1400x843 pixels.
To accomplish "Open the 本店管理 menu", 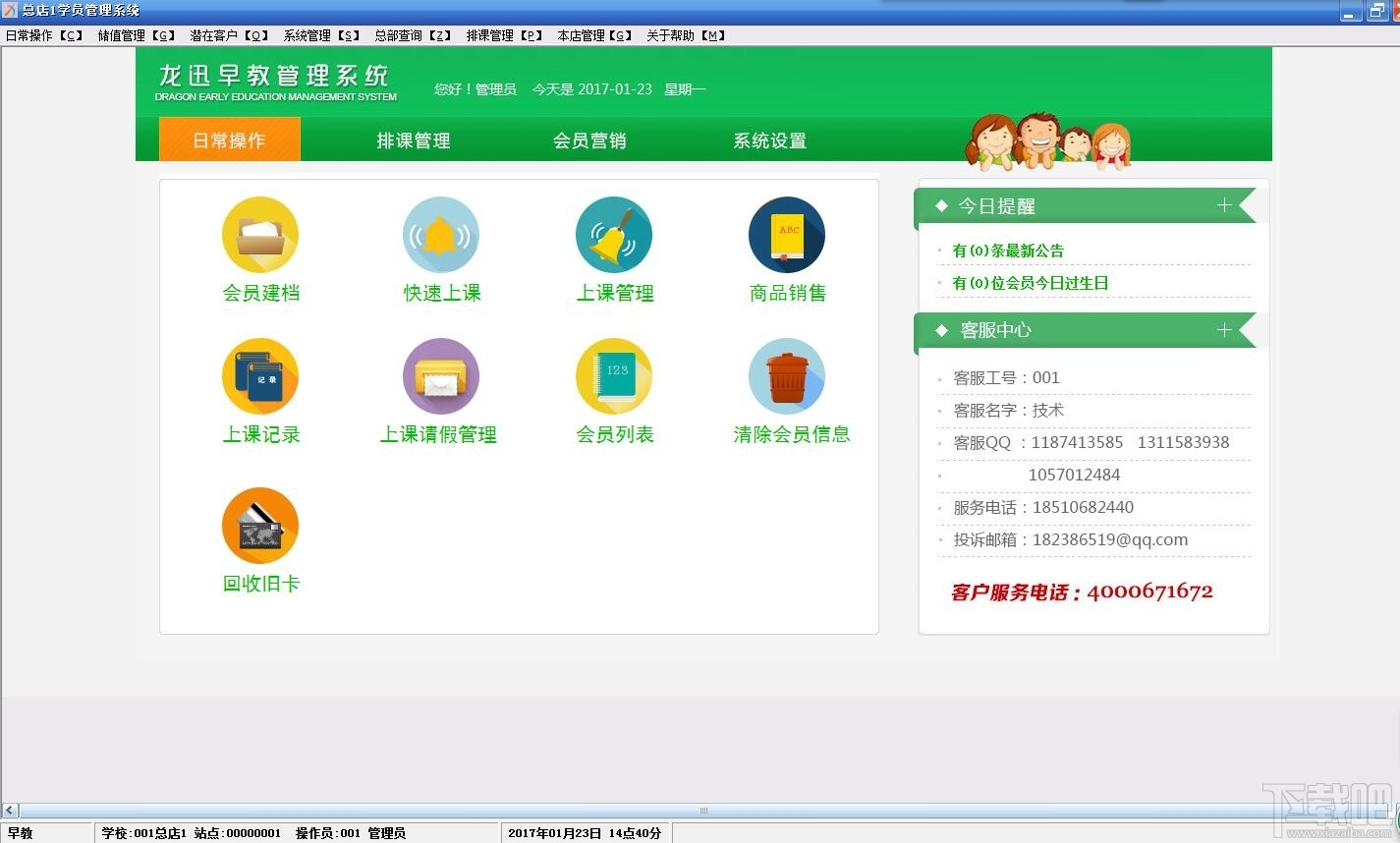I will (595, 35).
